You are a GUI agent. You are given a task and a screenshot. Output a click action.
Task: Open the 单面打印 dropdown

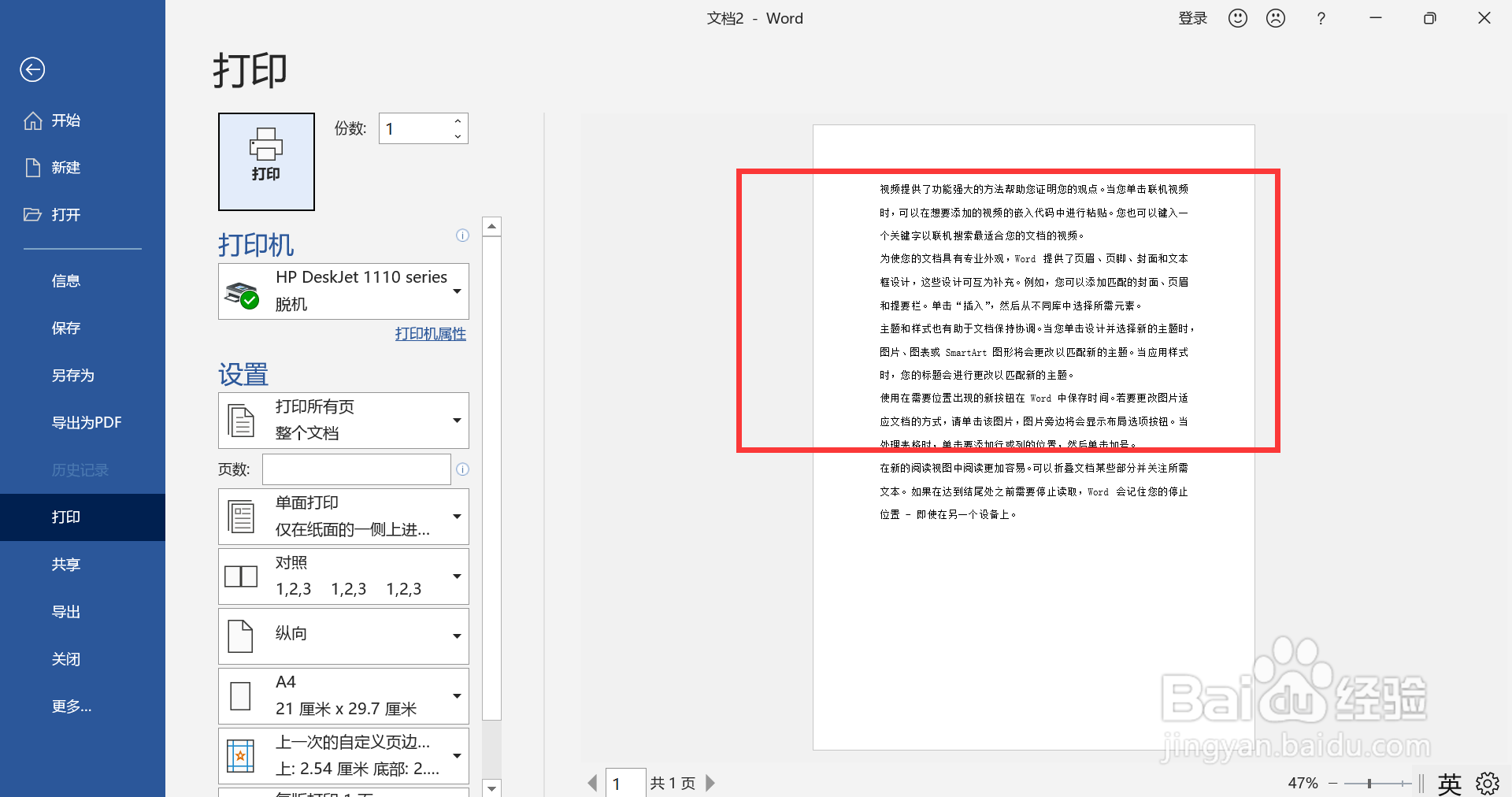[x=343, y=517]
